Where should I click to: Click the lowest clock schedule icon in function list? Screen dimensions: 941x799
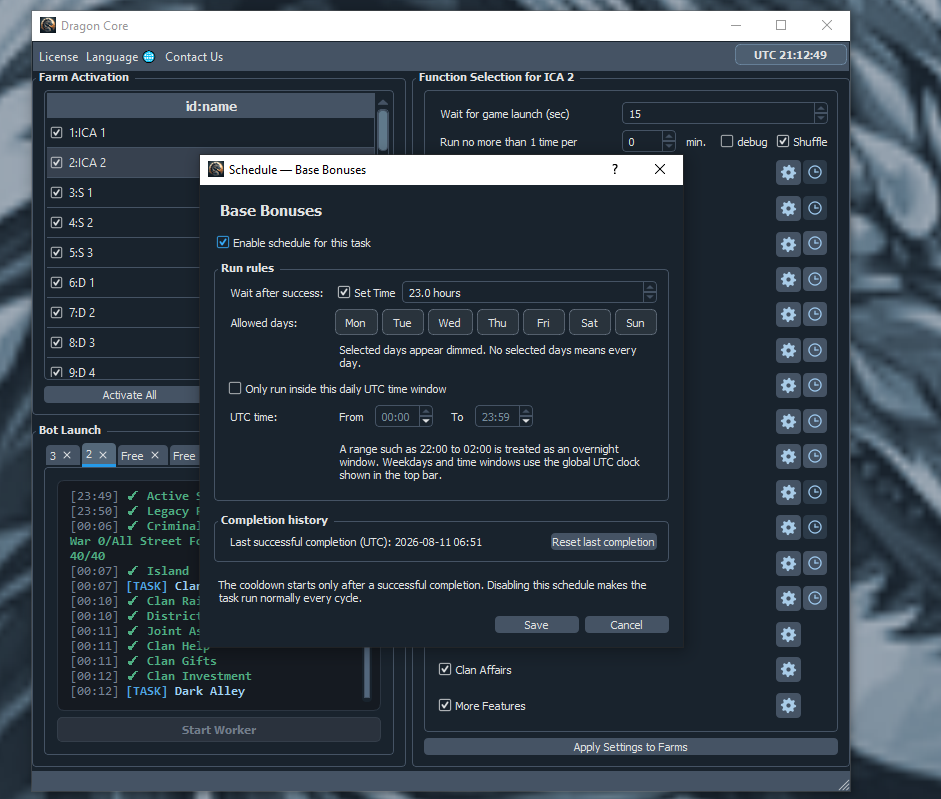coord(814,598)
